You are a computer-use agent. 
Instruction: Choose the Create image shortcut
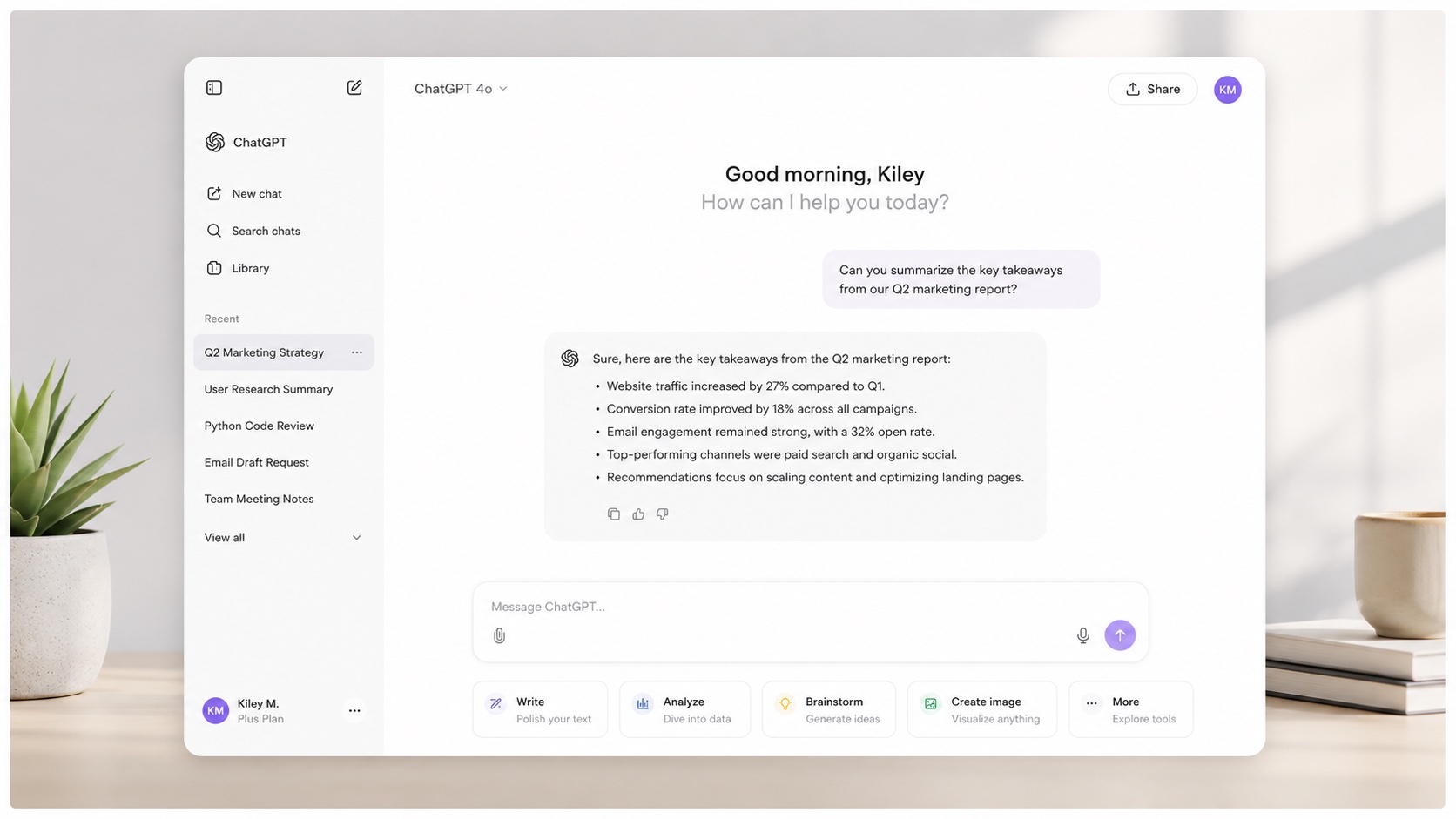[982, 709]
